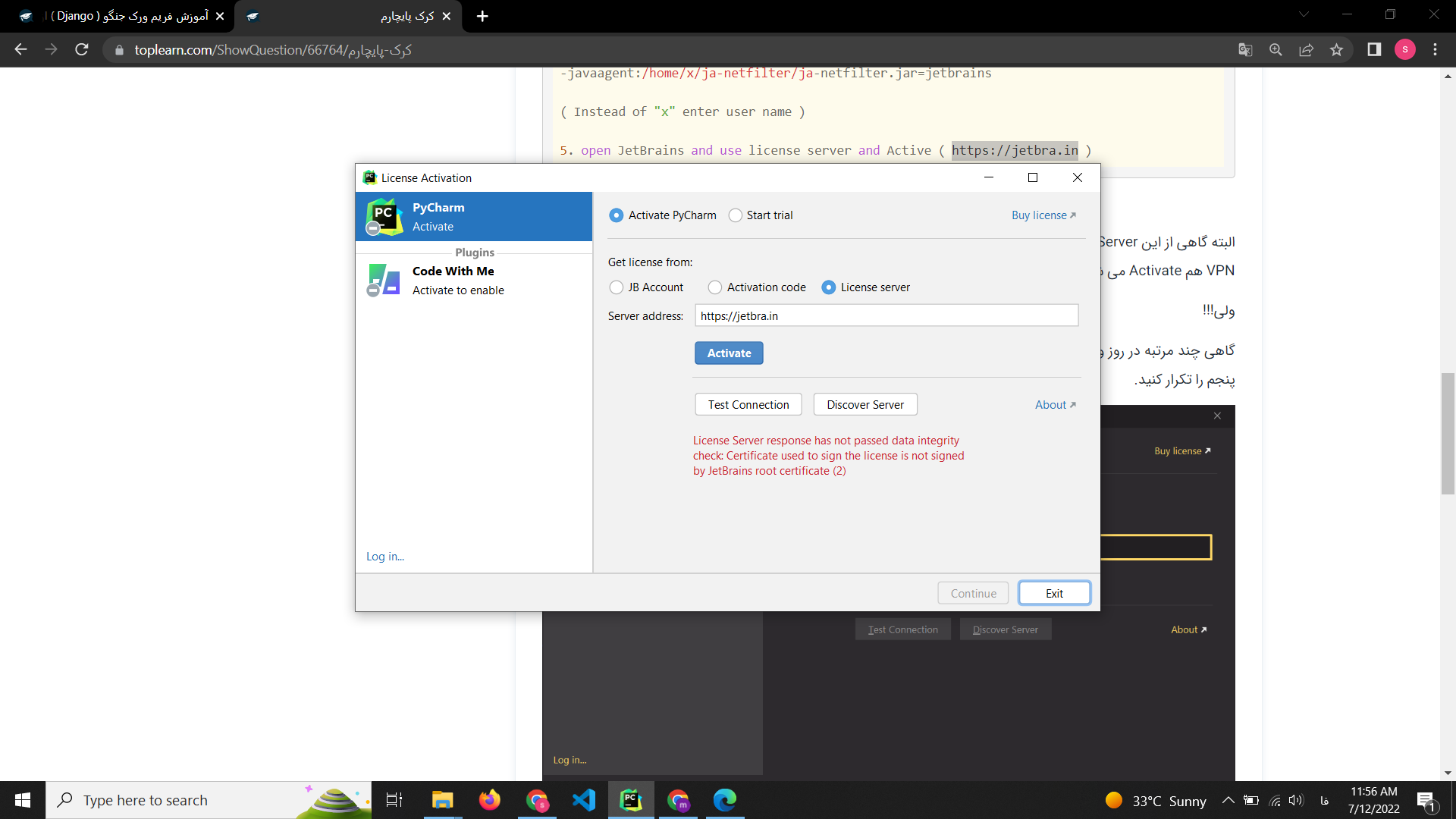Viewport: 1456px width, 819px height.
Task: Open Firefox from the taskbar
Action: pos(489,800)
